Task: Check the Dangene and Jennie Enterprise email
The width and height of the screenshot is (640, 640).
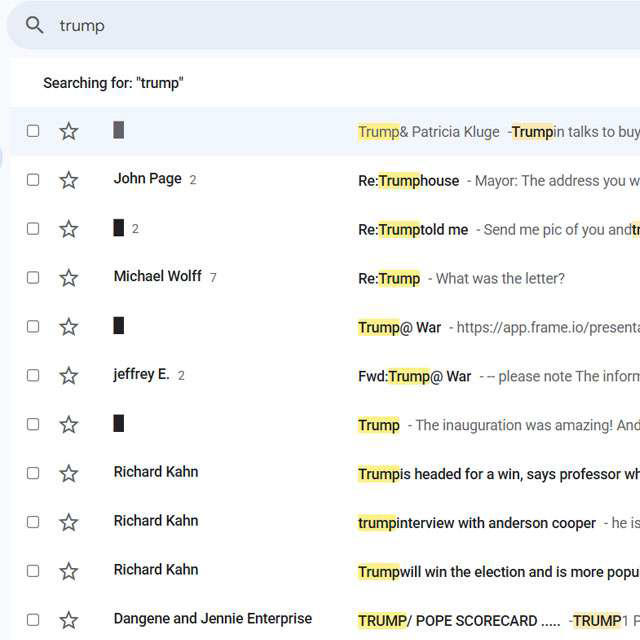Action: [x=33, y=620]
